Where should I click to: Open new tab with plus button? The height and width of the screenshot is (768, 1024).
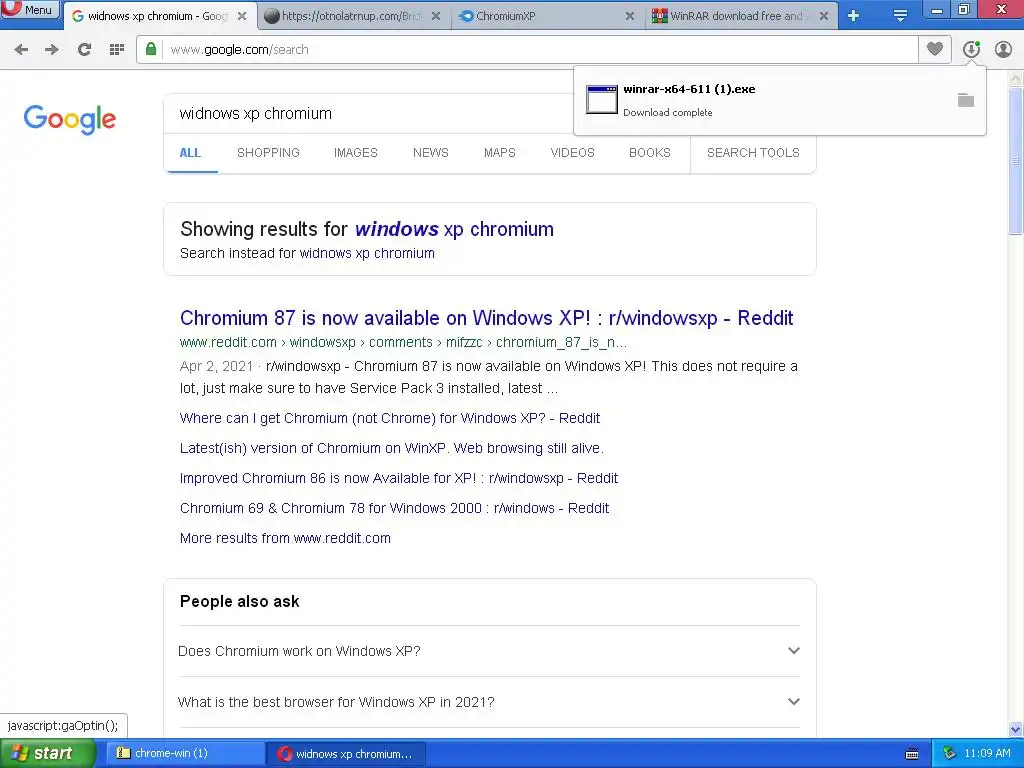click(853, 16)
